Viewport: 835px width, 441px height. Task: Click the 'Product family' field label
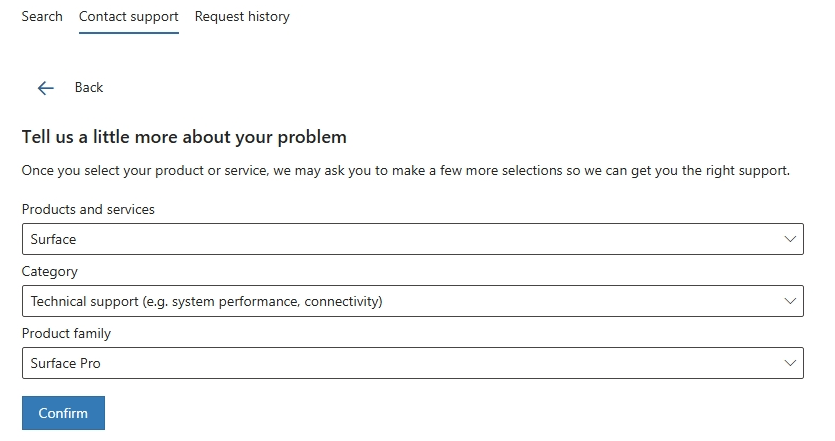(x=66, y=334)
